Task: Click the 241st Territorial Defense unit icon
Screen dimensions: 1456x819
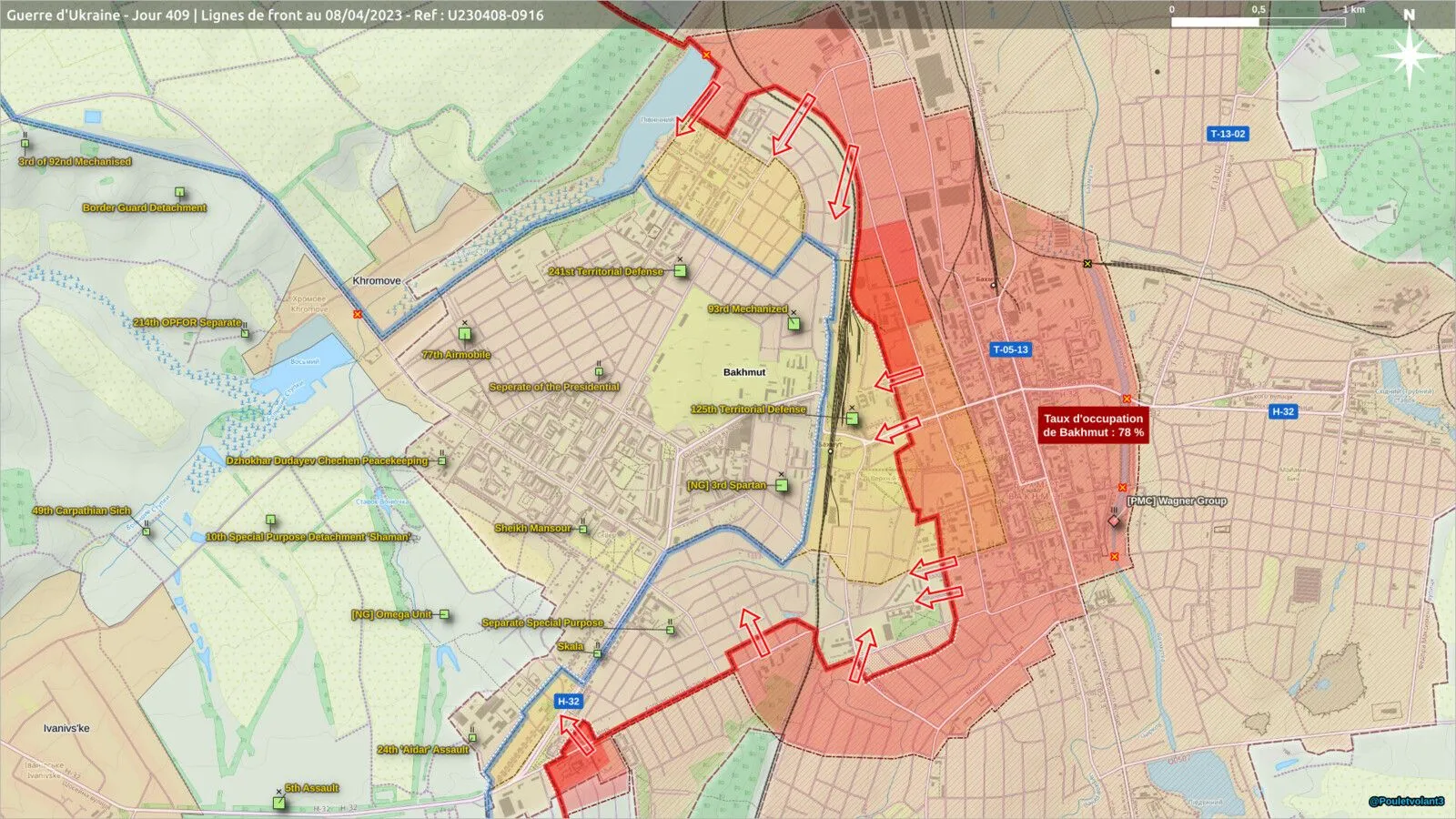Action: coord(680,270)
